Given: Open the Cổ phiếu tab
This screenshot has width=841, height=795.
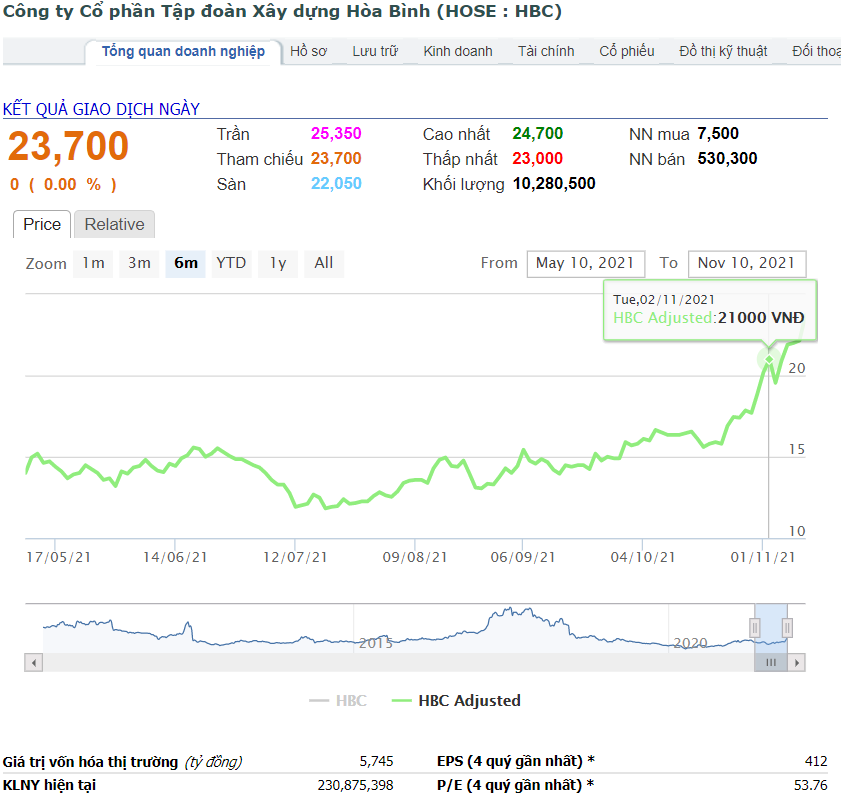Looking at the screenshot, I should pyautogui.click(x=626, y=51).
